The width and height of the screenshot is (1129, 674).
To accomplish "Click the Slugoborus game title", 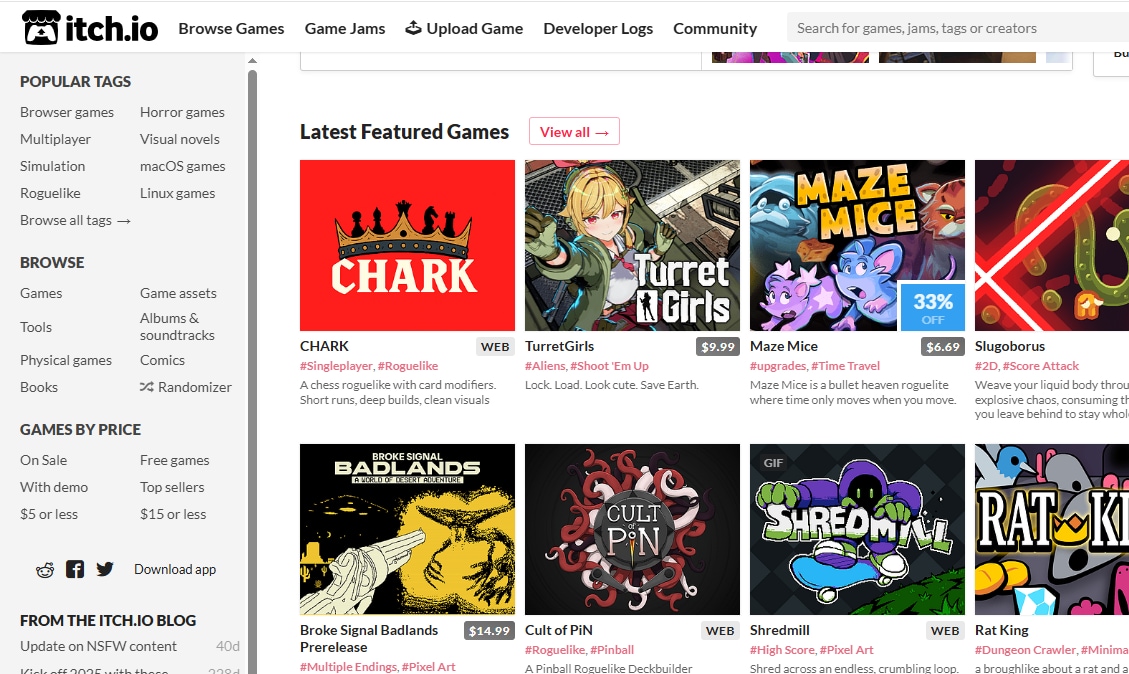I will 1009,346.
